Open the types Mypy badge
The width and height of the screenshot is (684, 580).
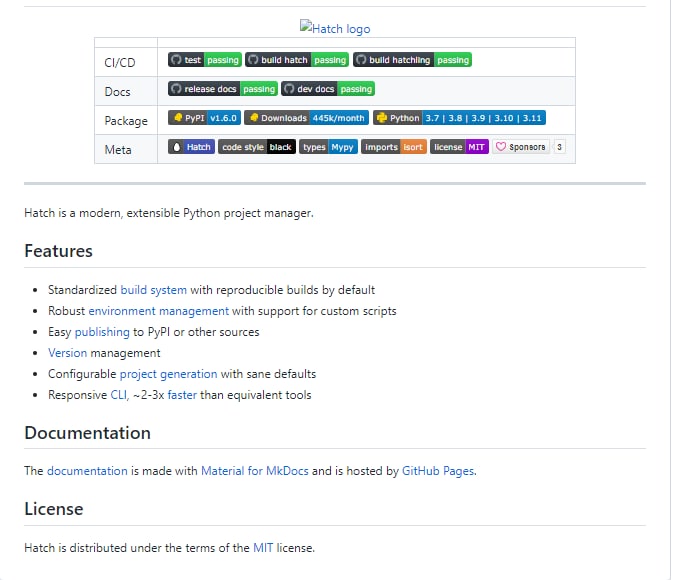[328, 147]
